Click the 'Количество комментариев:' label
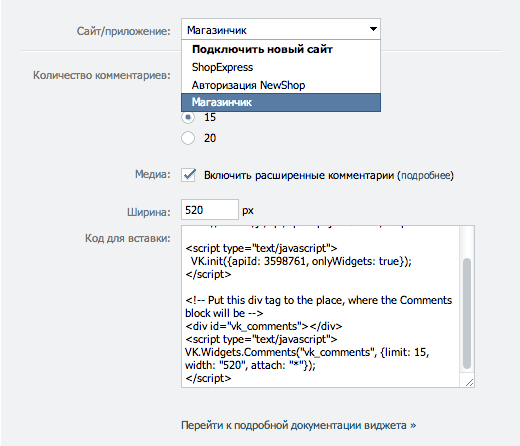520x446 pixels. [x=102, y=75]
